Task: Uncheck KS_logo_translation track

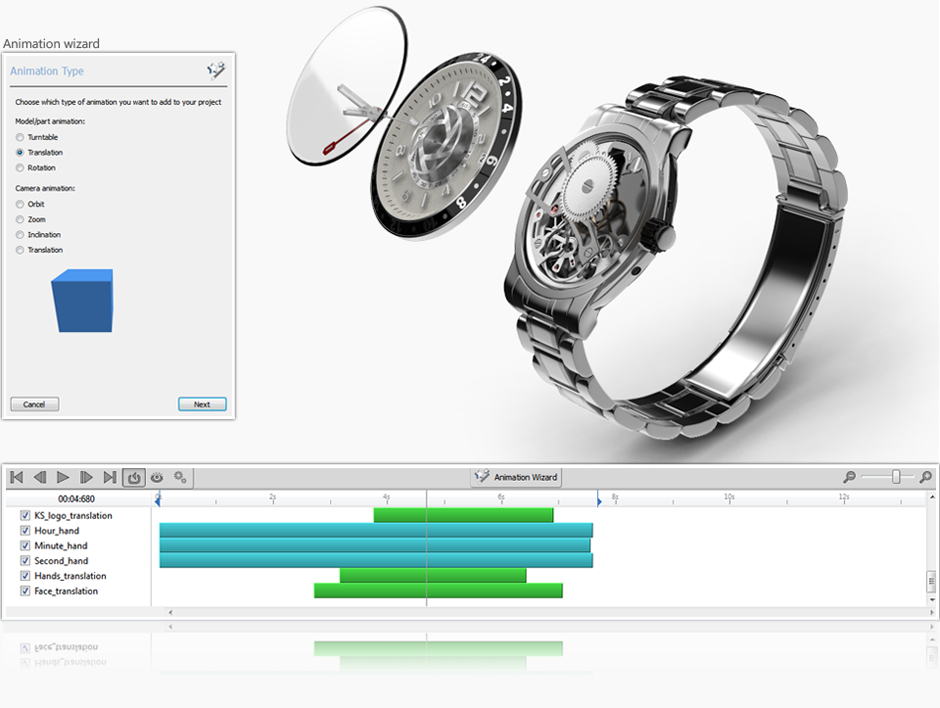Action: coord(25,516)
